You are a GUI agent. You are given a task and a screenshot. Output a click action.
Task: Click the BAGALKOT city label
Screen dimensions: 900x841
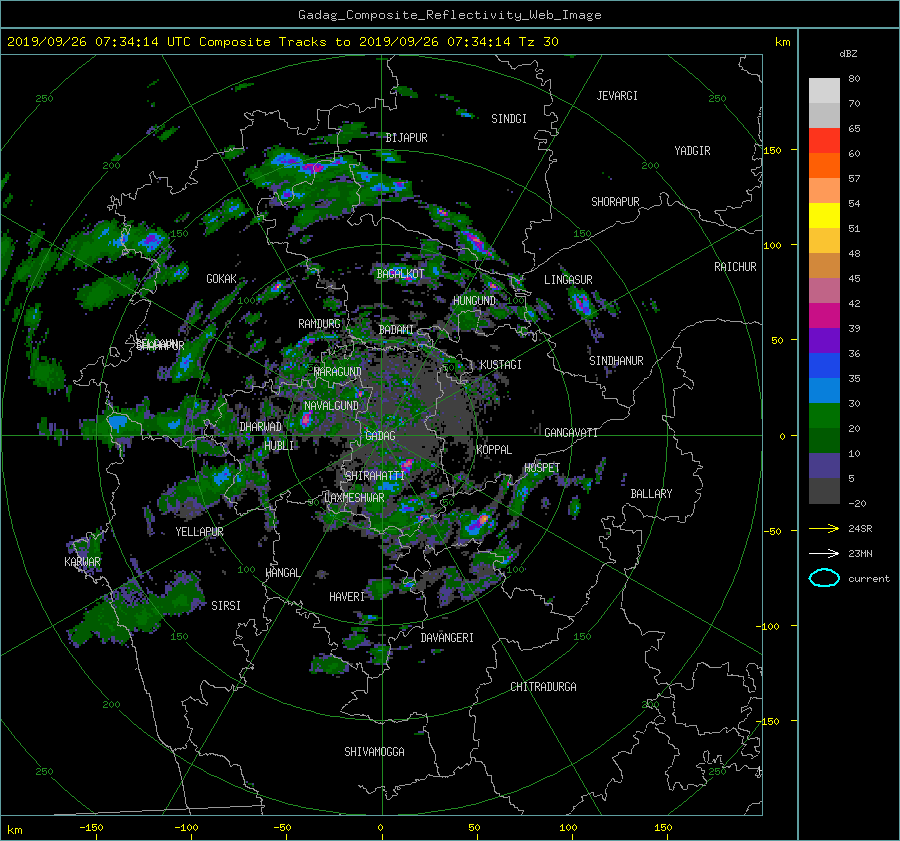coord(400,274)
